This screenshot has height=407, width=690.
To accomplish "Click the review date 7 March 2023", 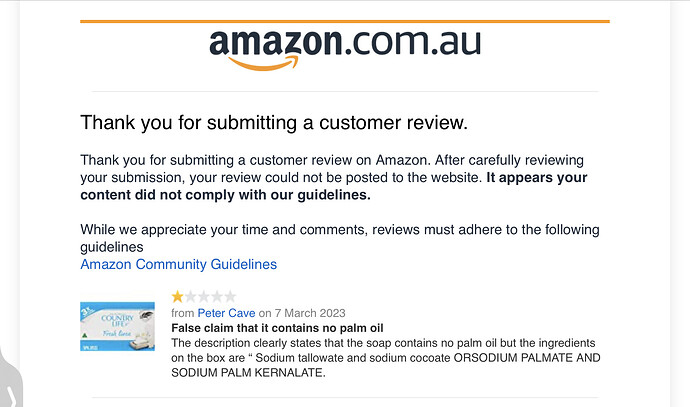I will [310, 313].
